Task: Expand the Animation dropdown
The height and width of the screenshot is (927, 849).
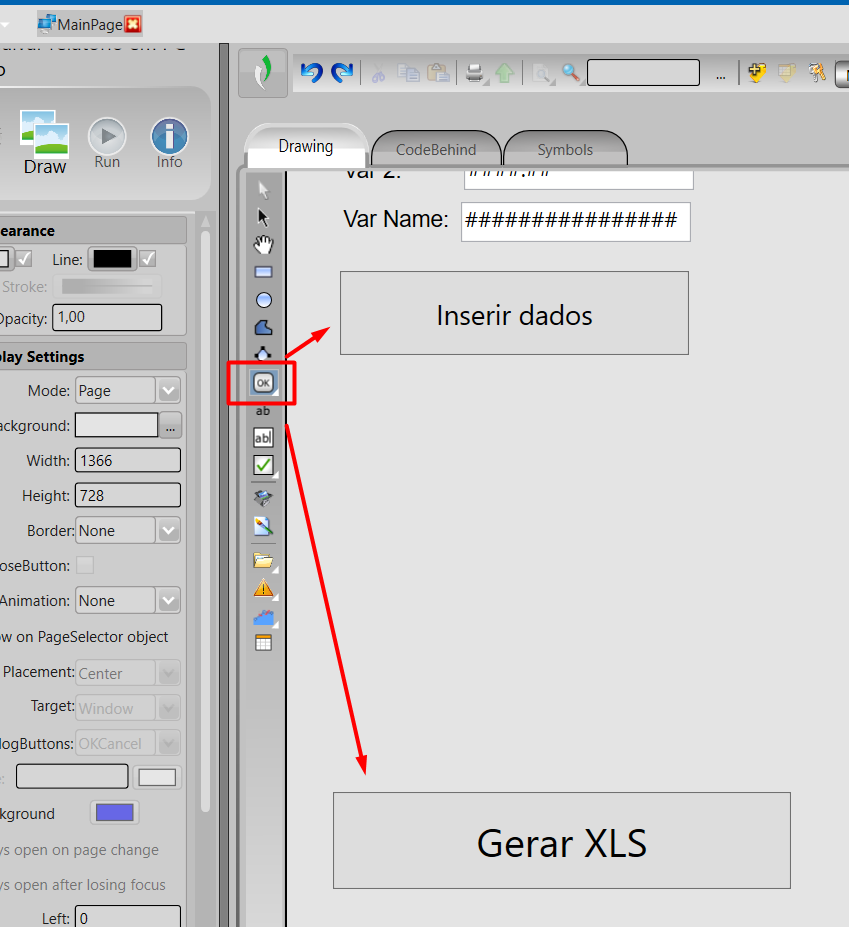Action: (168, 601)
